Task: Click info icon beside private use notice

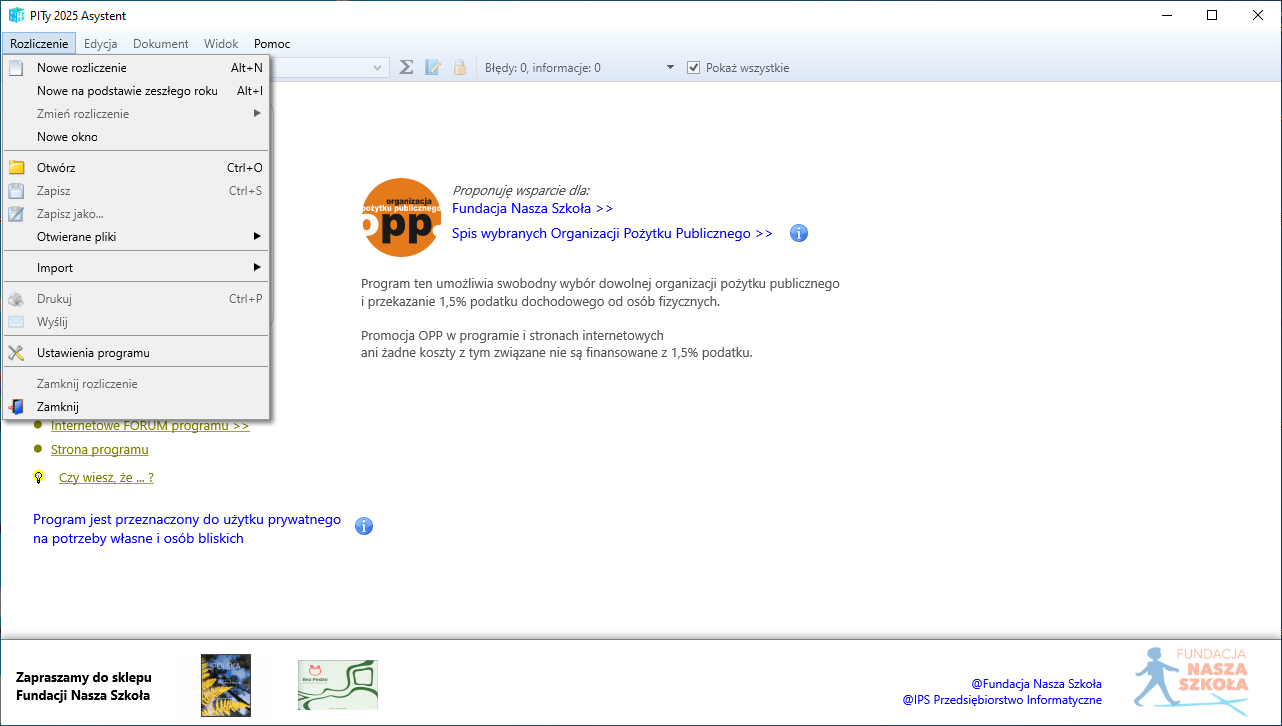Action: coord(364,526)
